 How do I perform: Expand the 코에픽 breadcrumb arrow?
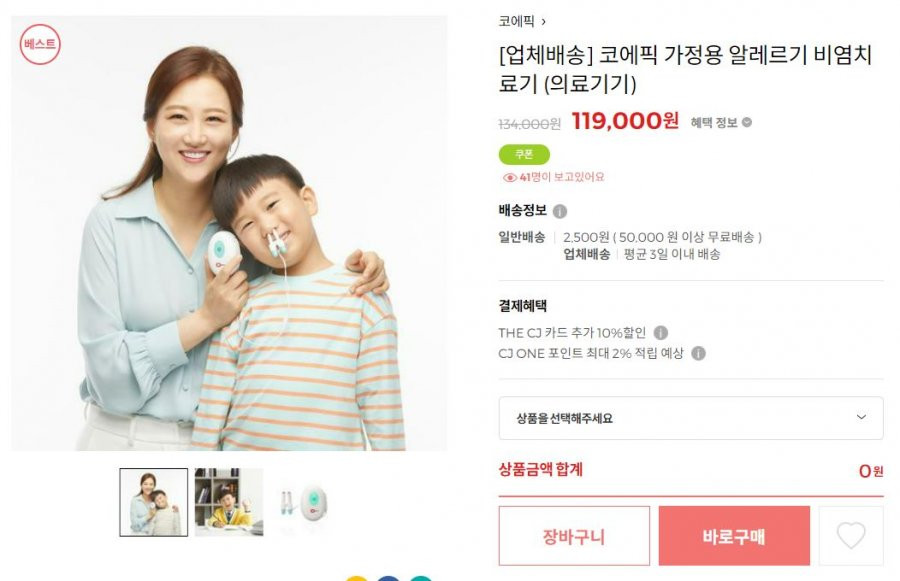click(x=544, y=22)
